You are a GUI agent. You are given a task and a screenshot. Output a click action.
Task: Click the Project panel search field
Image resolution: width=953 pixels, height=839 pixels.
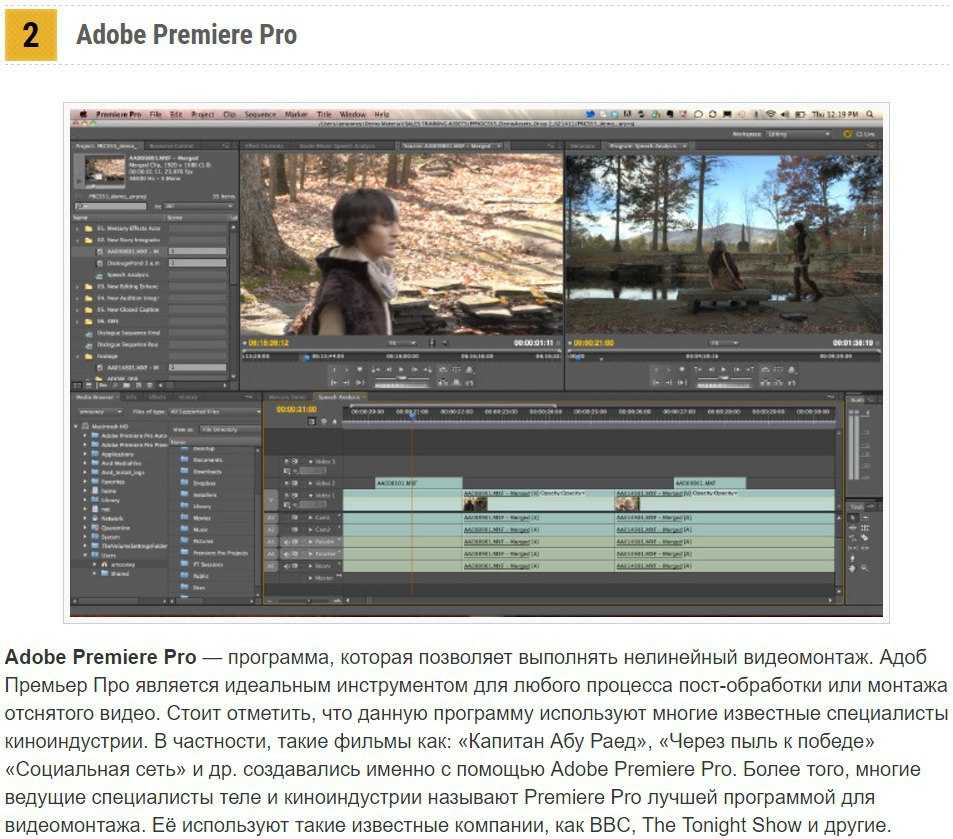click(111, 207)
